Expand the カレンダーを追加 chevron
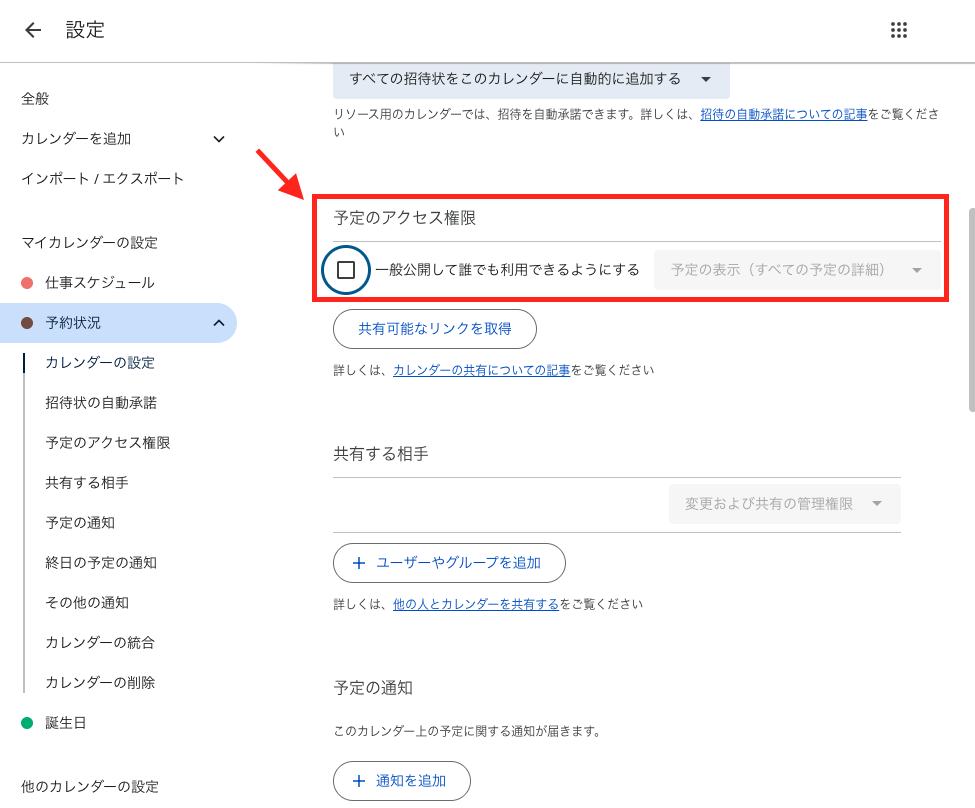 point(219,139)
